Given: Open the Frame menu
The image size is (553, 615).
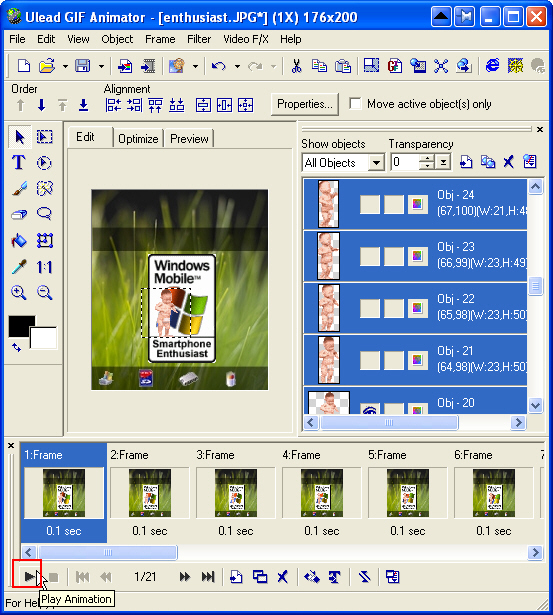Looking at the screenshot, I should [x=160, y=39].
